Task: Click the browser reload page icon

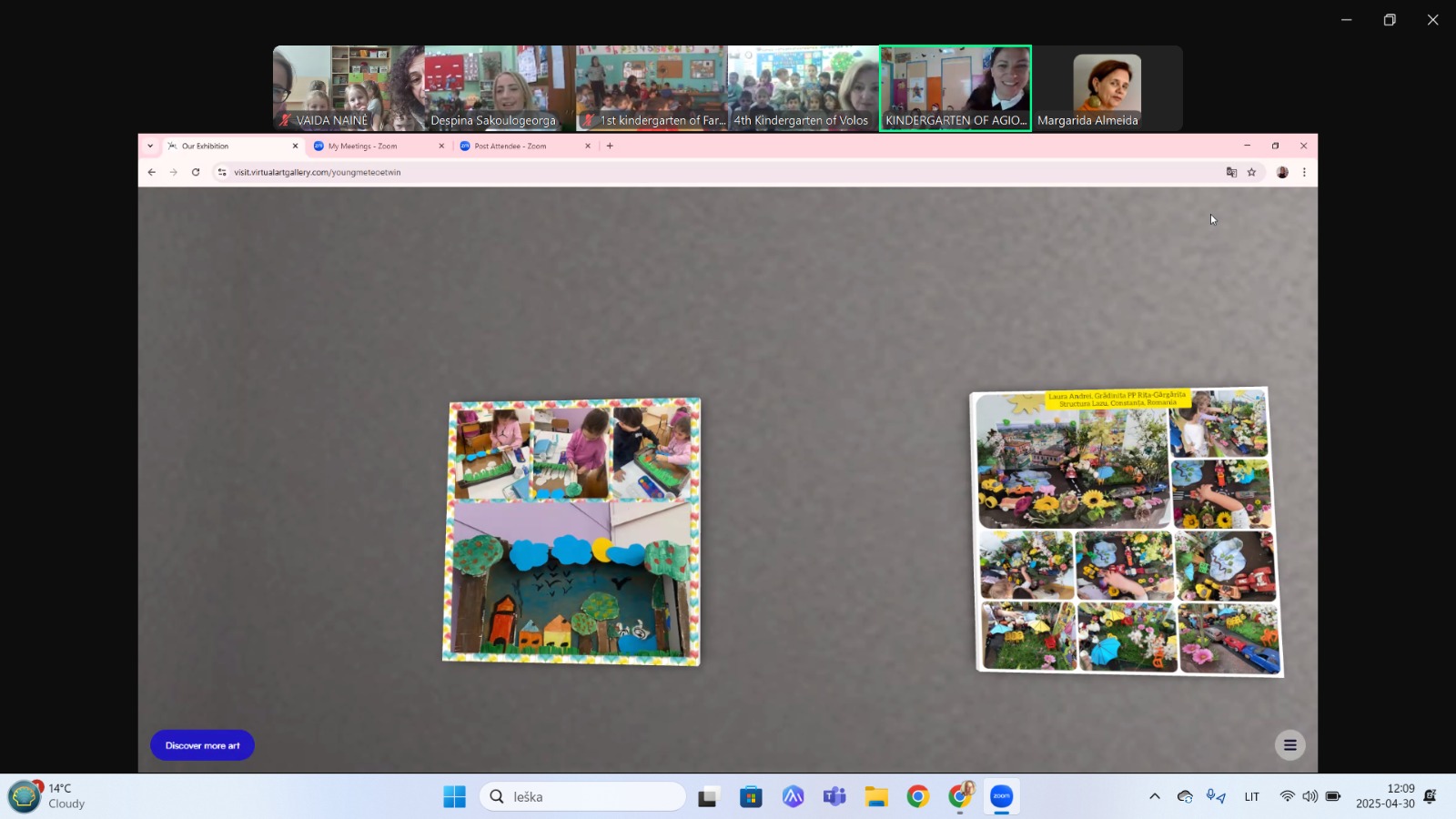Action: (x=196, y=172)
